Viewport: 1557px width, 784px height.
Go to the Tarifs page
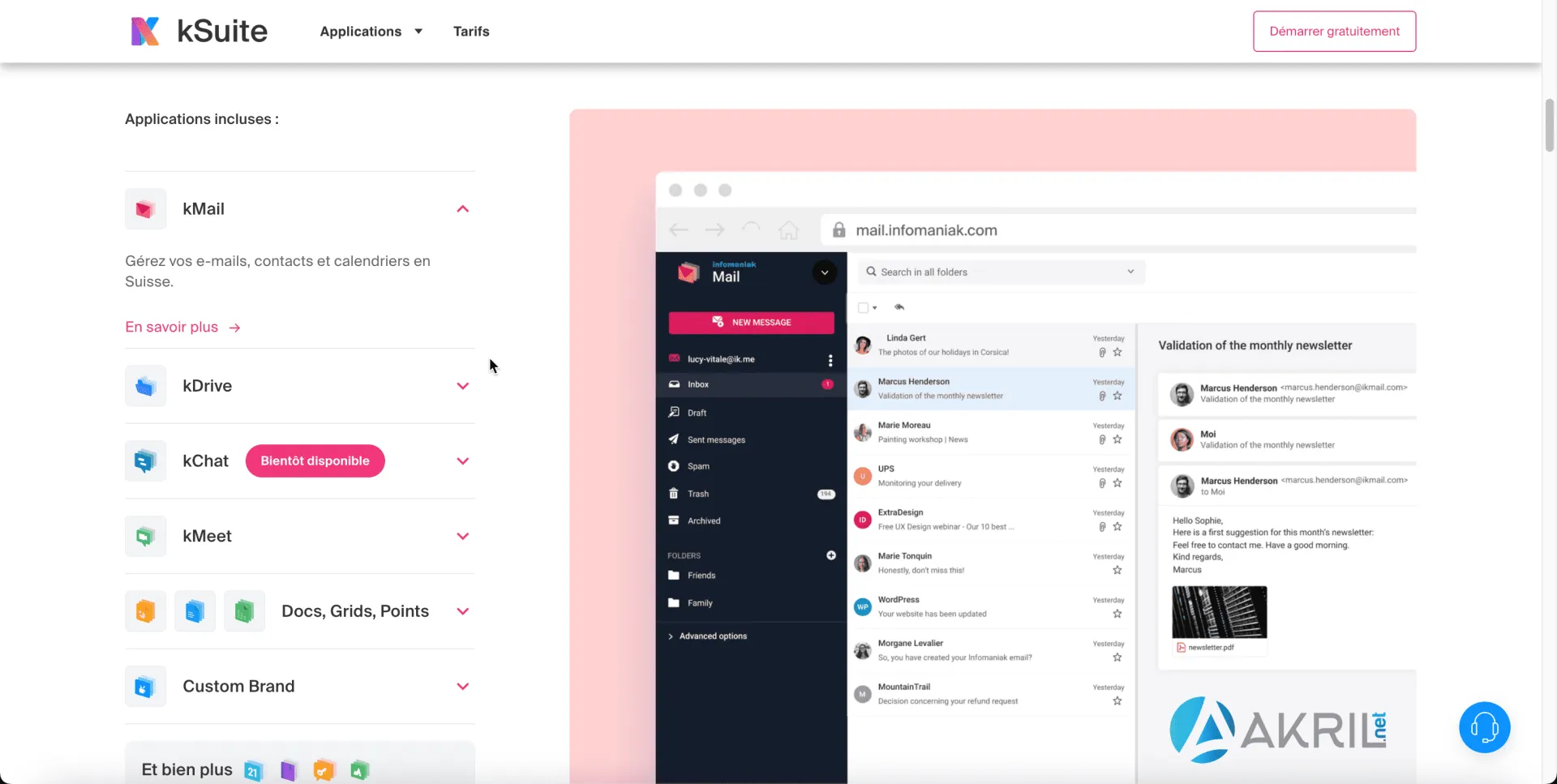[471, 32]
